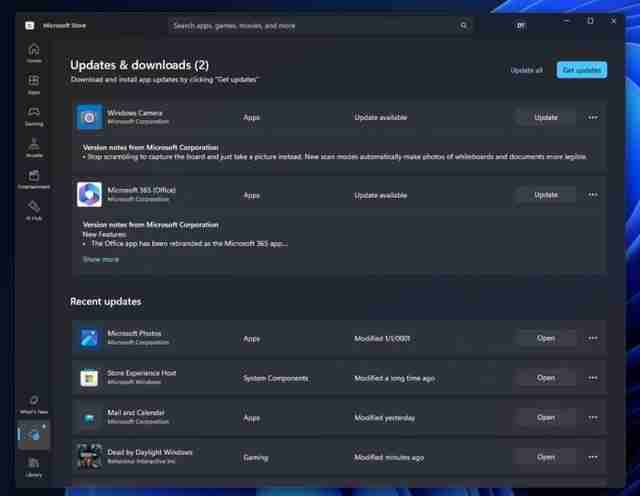Go to the Home section in sidebar
This screenshot has width=640, height=496.
pyautogui.click(x=34, y=53)
